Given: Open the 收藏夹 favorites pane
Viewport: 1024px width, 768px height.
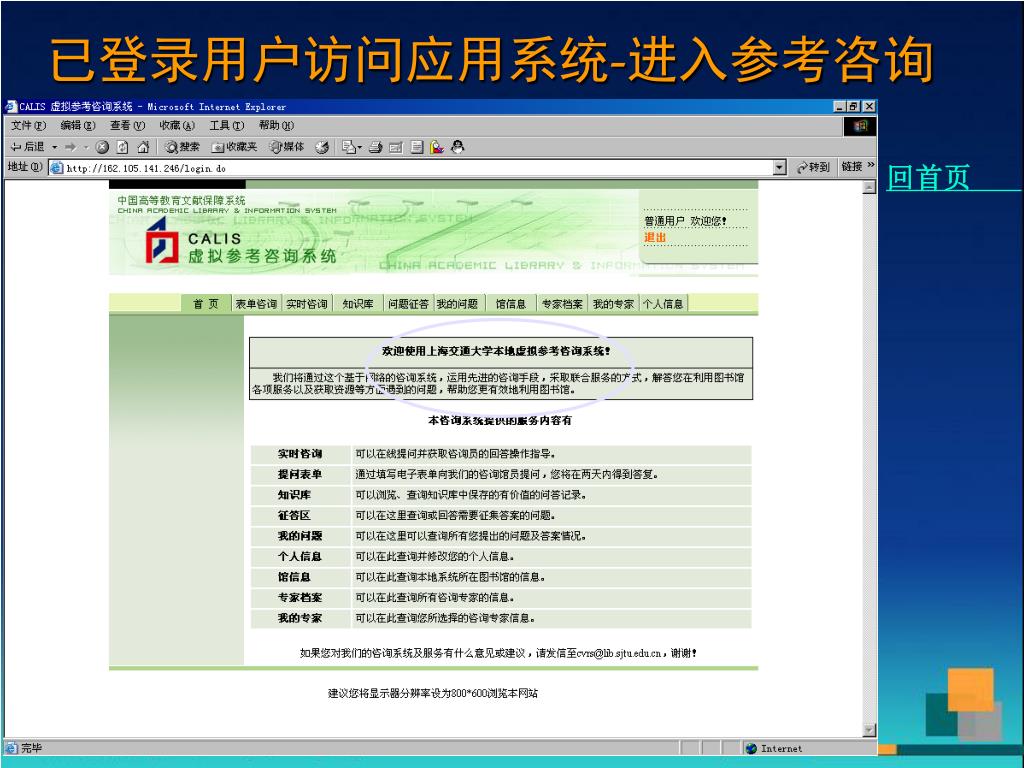Looking at the screenshot, I should pos(234,147).
